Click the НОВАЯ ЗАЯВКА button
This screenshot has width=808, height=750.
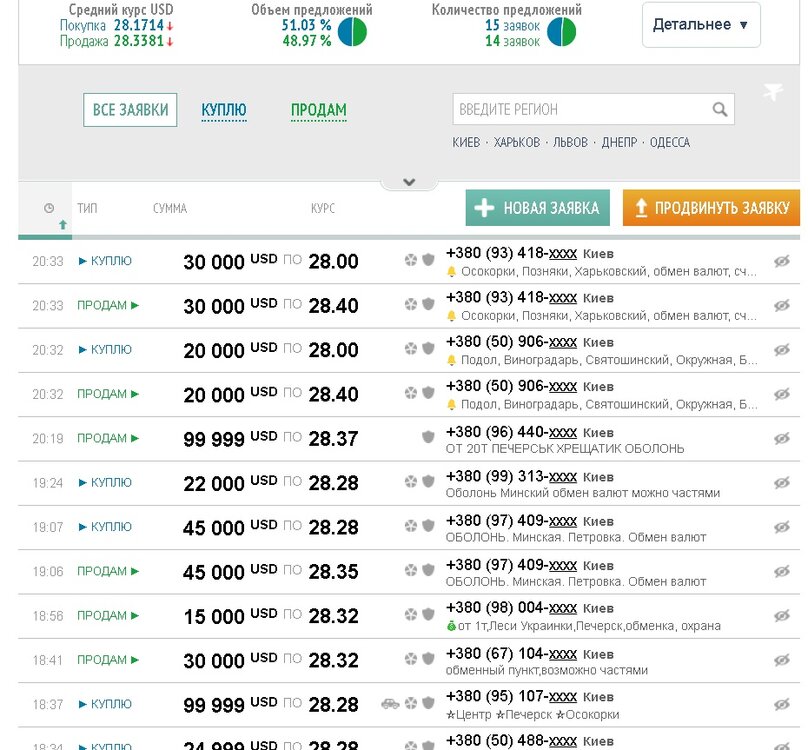[x=538, y=208]
